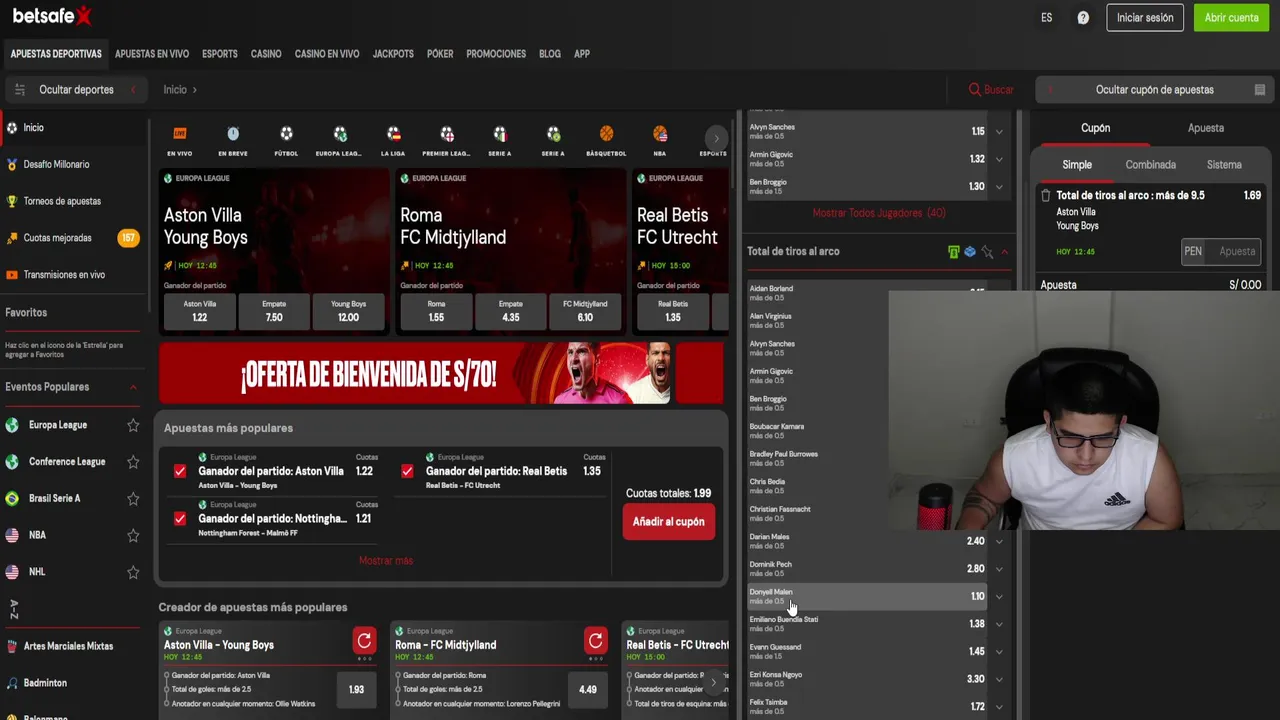Click Iniciar sesión button
Image resolution: width=1280 pixels, height=720 pixels.
pos(1145,18)
